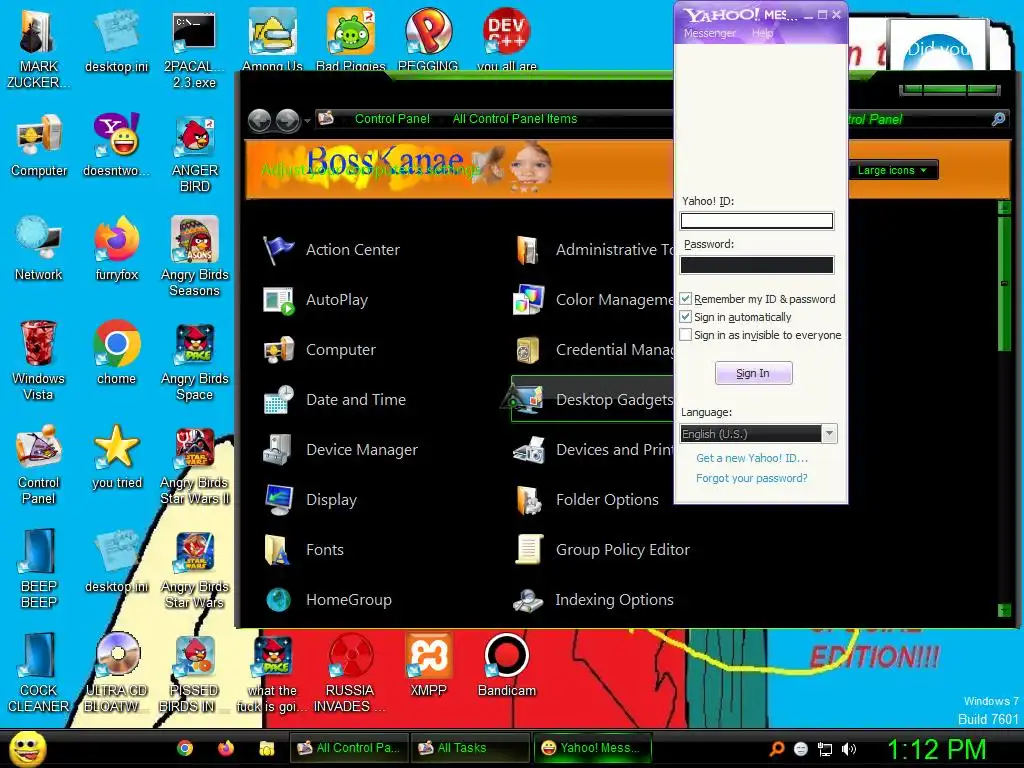The image size is (1024, 768).
Task: Click the taskbar clock showing 1:12 PM
Action: tap(936, 749)
